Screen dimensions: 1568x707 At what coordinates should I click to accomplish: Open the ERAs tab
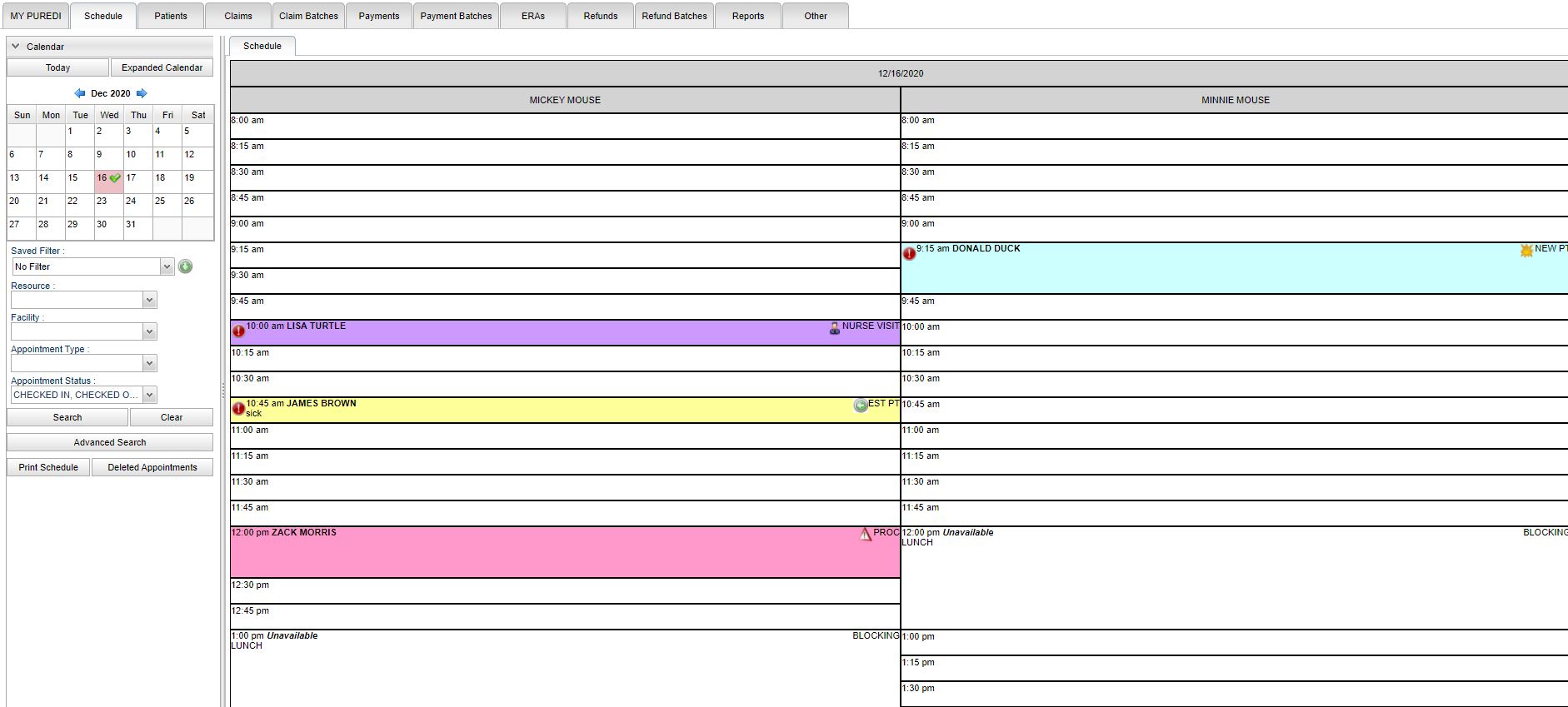[533, 16]
